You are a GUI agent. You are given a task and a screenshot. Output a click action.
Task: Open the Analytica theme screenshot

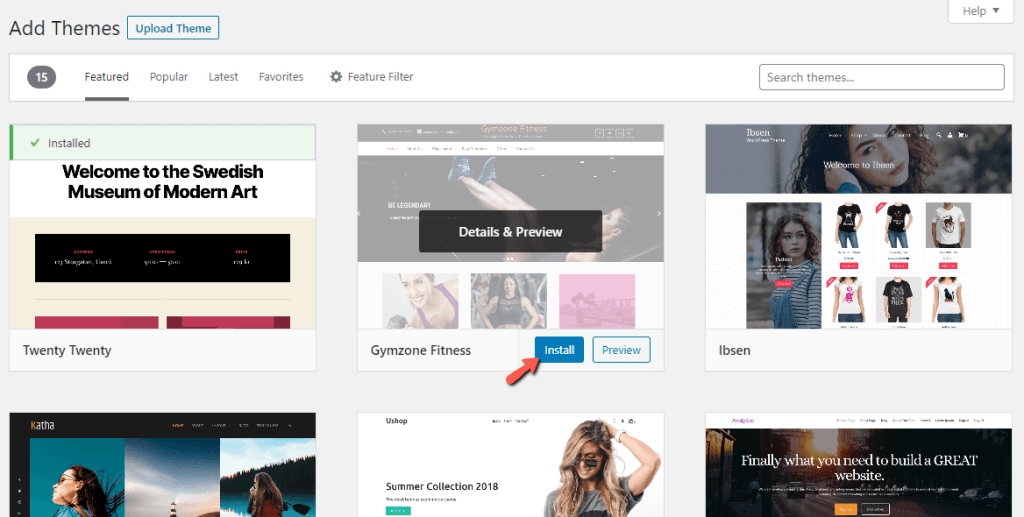click(x=858, y=465)
